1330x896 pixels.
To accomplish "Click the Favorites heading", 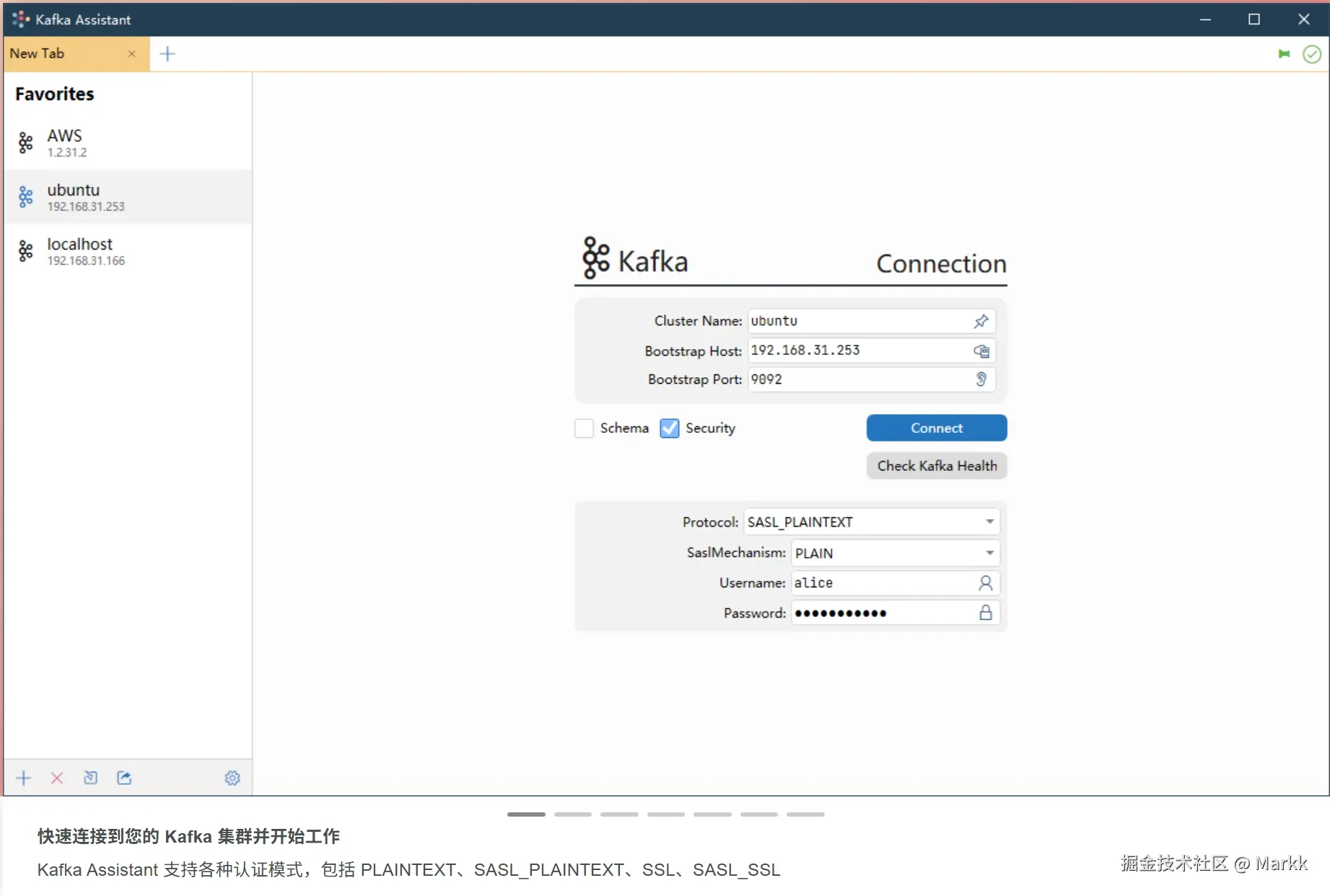I will pos(55,95).
